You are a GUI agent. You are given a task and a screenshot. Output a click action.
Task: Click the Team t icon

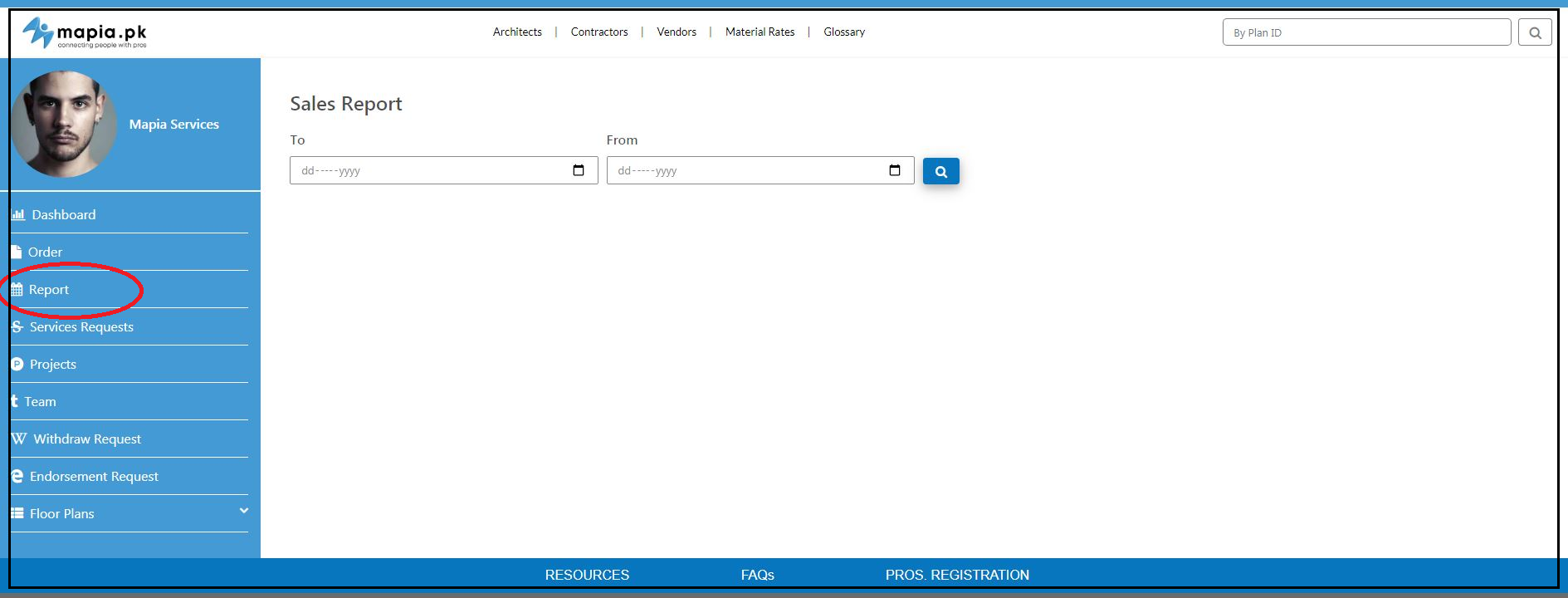click(x=15, y=401)
